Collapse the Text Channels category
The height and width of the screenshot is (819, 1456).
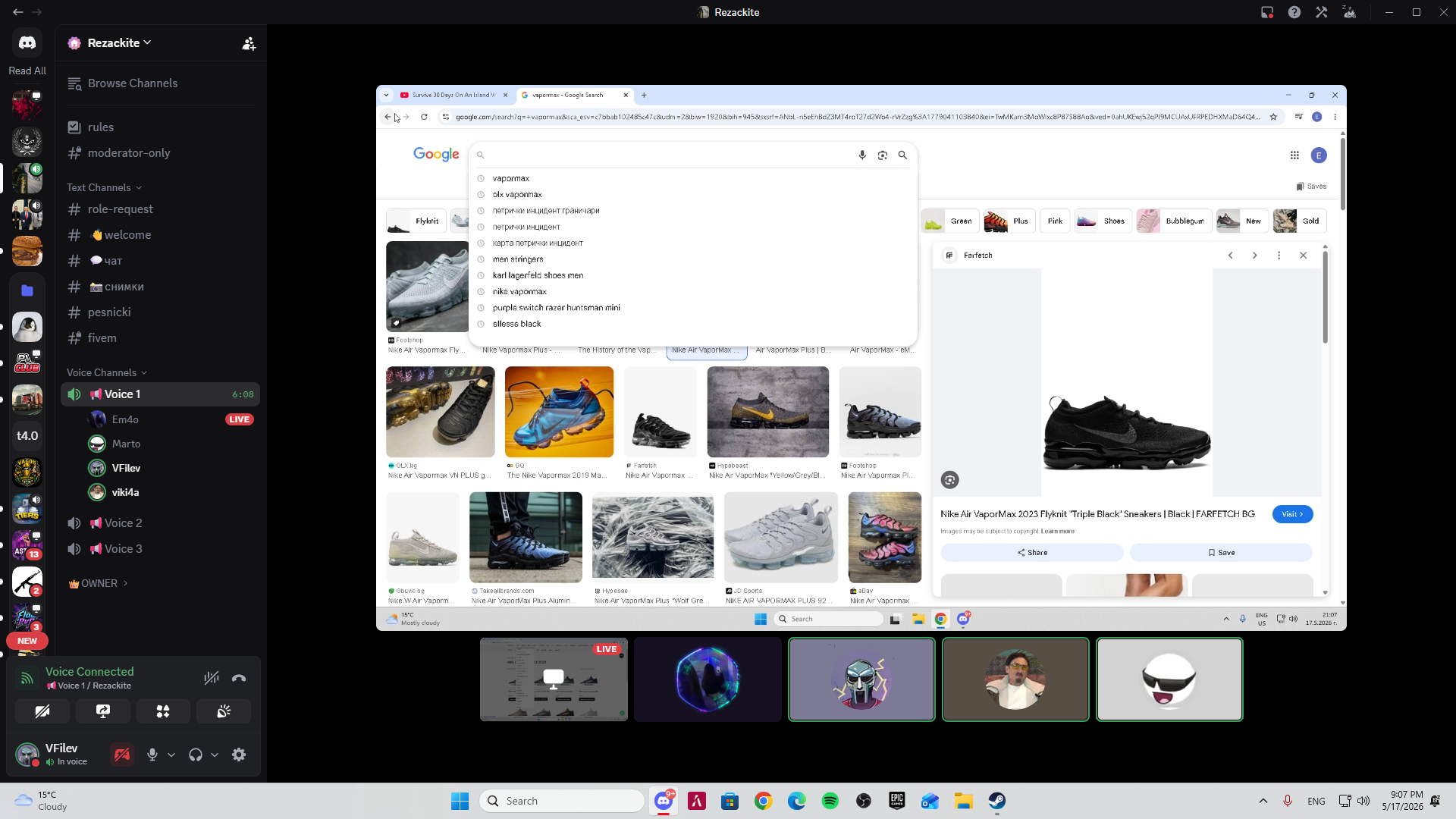point(105,187)
